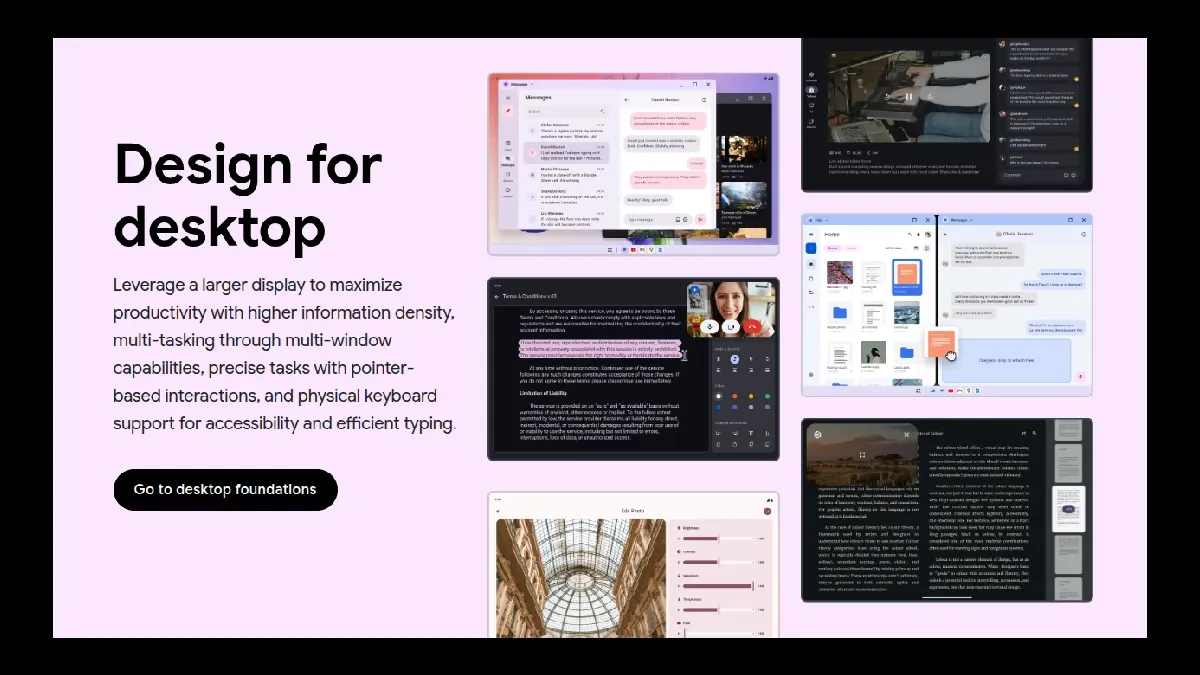
Task: Click the pink send button beside Type message
Action: coord(700,219)
